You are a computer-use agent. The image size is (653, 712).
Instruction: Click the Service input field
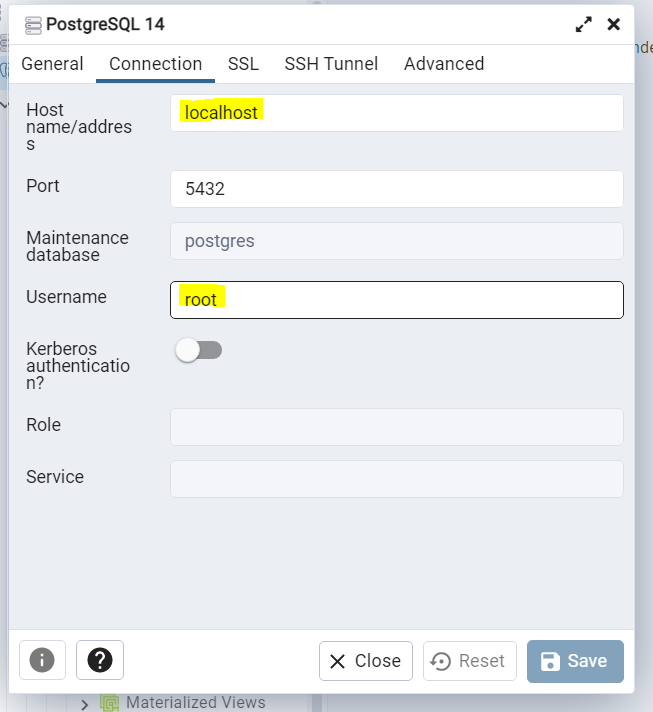coord(396,479)
